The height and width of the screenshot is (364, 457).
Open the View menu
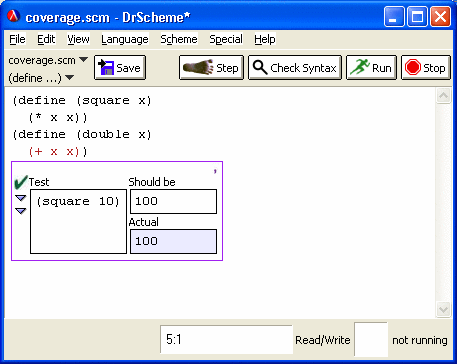[78, 39]
